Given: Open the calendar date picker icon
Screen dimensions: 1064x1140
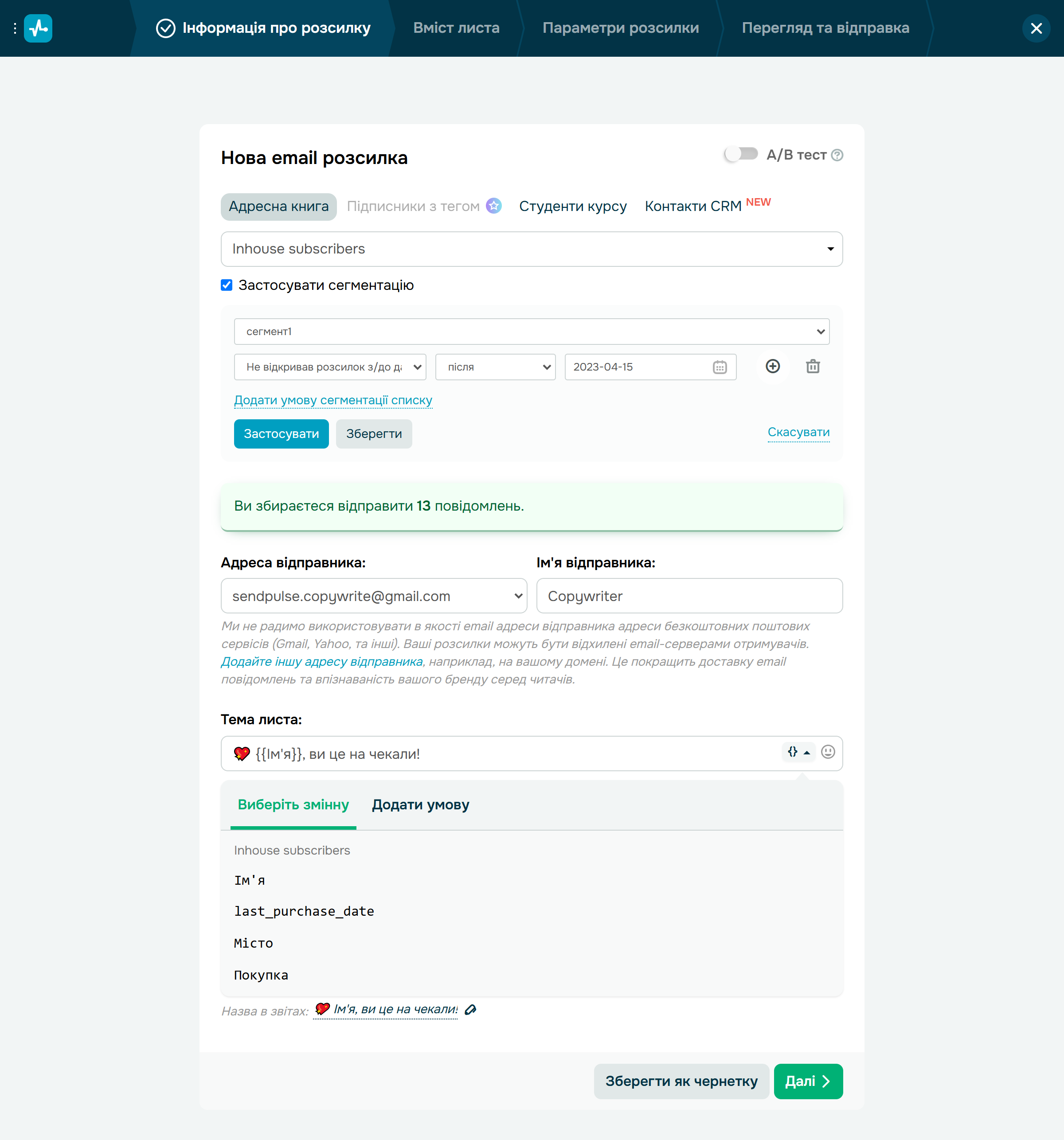Looking at the screenshot, I should point(720,367).
